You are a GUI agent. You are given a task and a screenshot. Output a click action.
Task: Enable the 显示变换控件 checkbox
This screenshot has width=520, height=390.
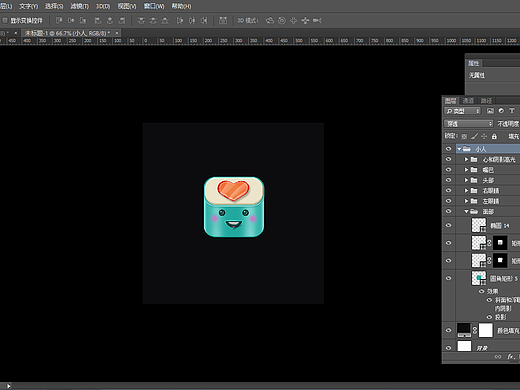pos(5,21)
